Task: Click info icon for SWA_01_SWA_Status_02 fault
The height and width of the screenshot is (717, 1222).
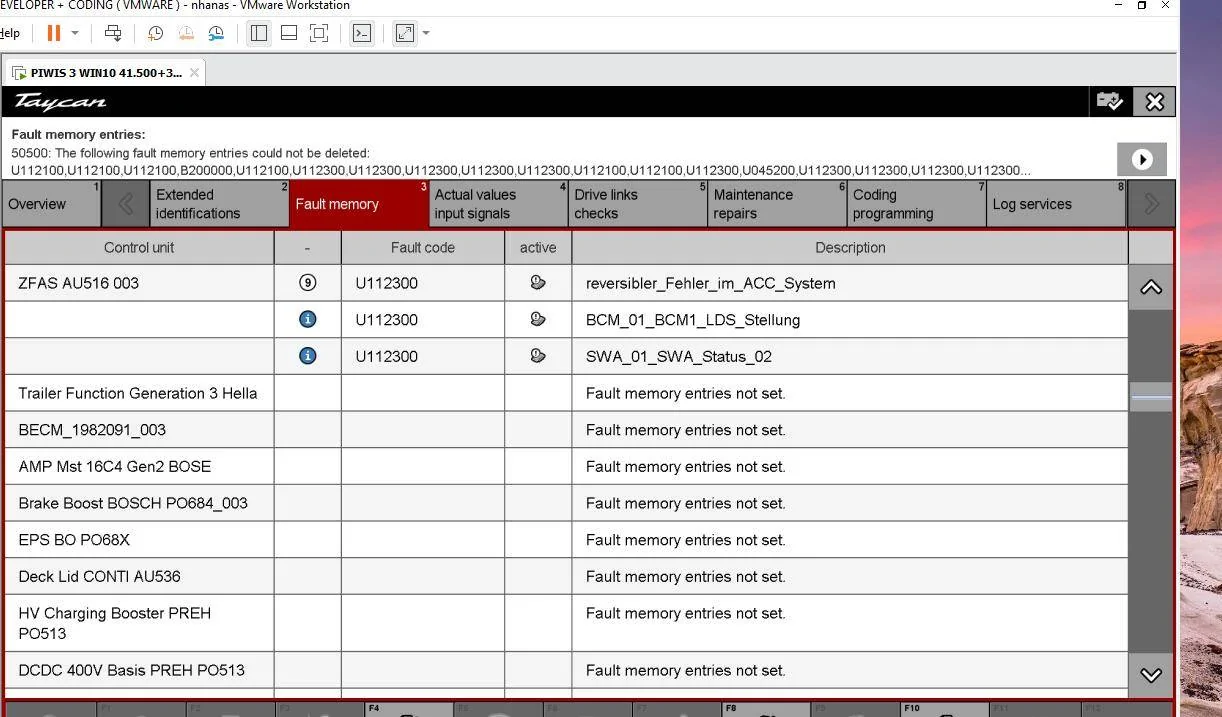Action: 308,356
